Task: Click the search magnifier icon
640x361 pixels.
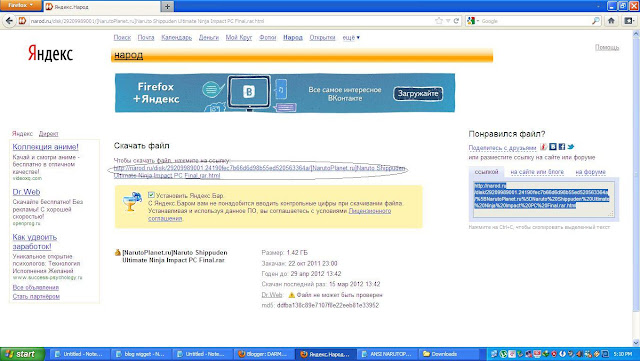Action: click(596, 21)
